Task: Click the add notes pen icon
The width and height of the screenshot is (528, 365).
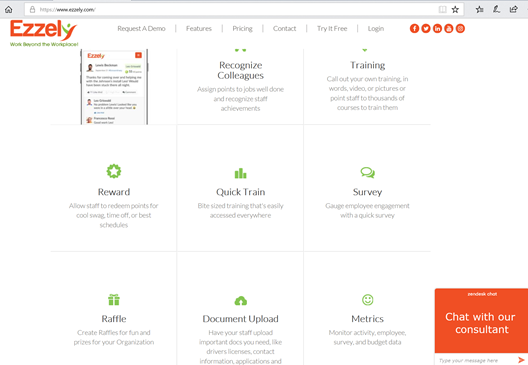Action: tap(496, 9)
